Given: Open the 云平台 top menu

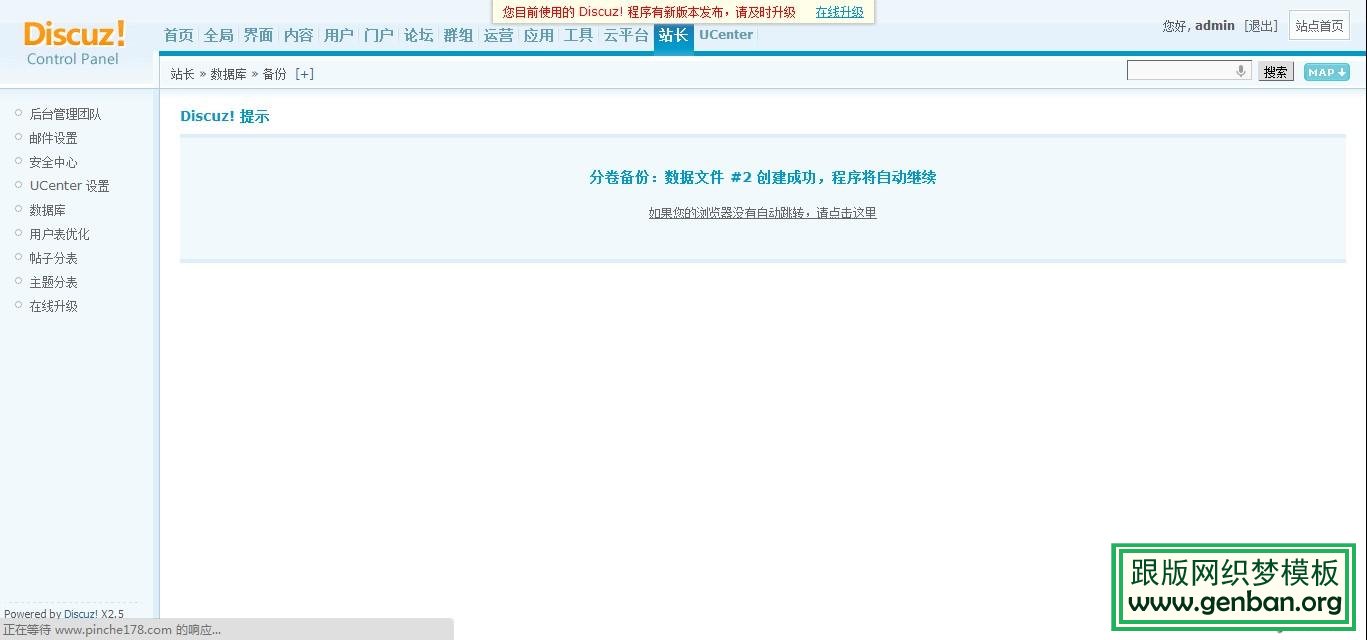Looking at the screenshot, I should pyautogui.click(x=626, y=35).
